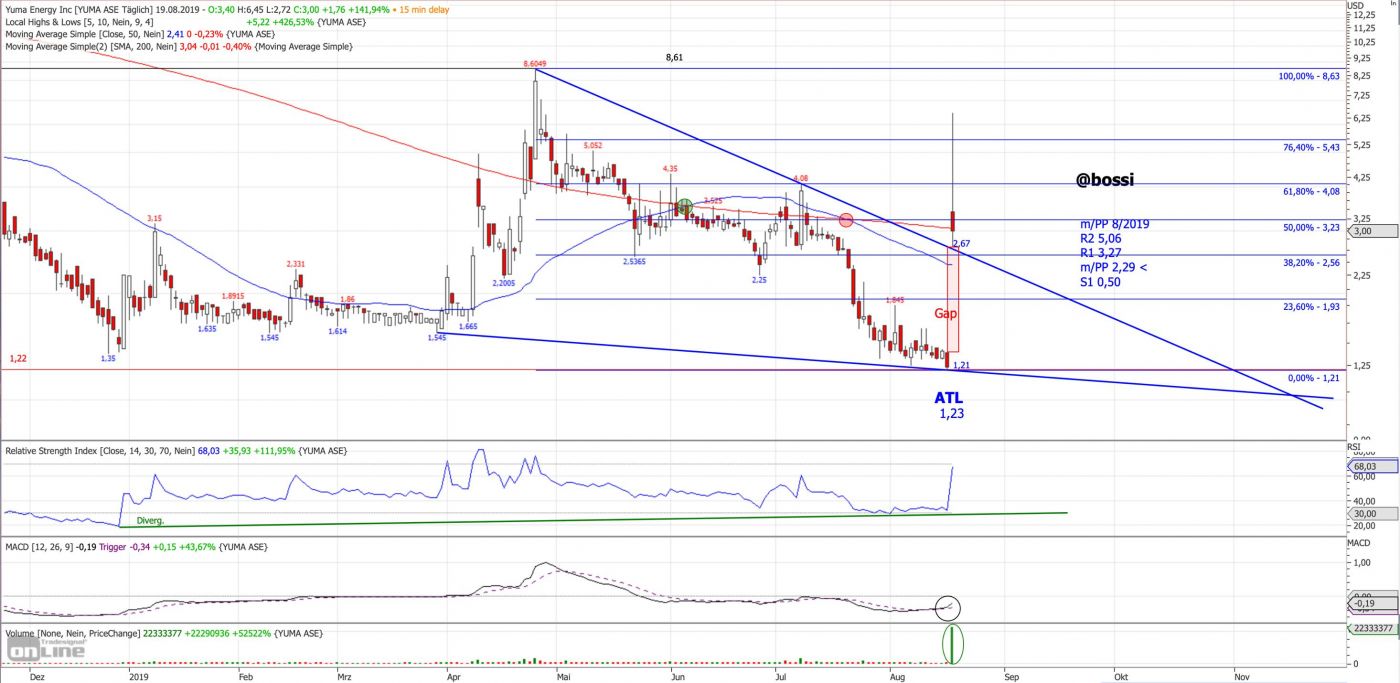Click the green circle marker on the moving averages
This screenshot has width=1400, height=683.
click(685, 207)
